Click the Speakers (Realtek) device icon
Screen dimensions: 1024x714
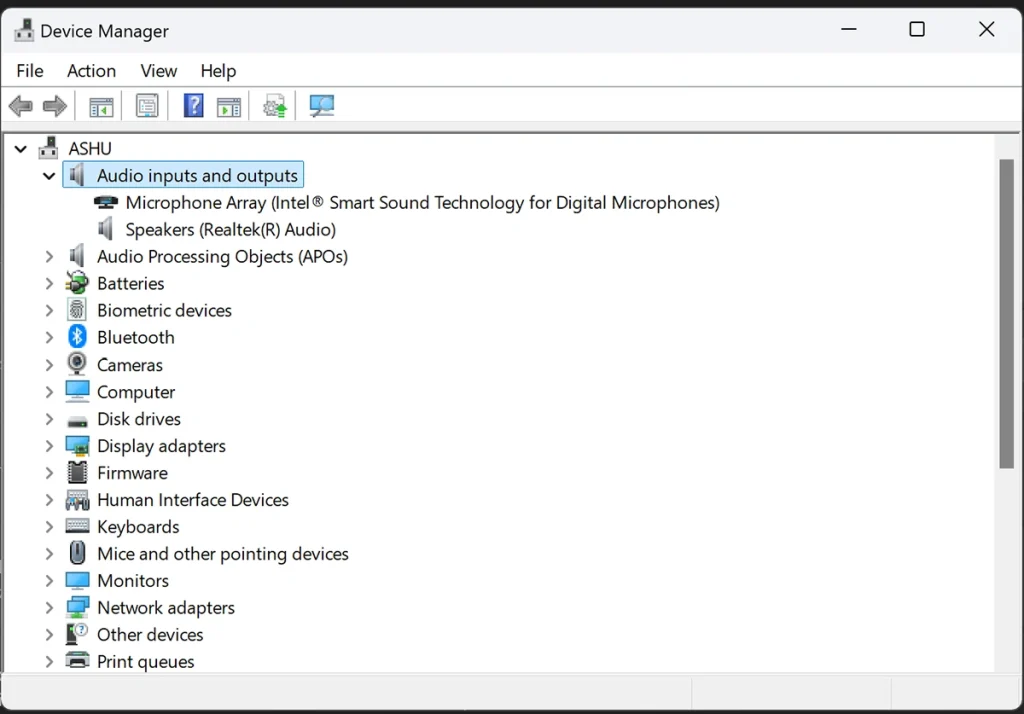(105, 229)
